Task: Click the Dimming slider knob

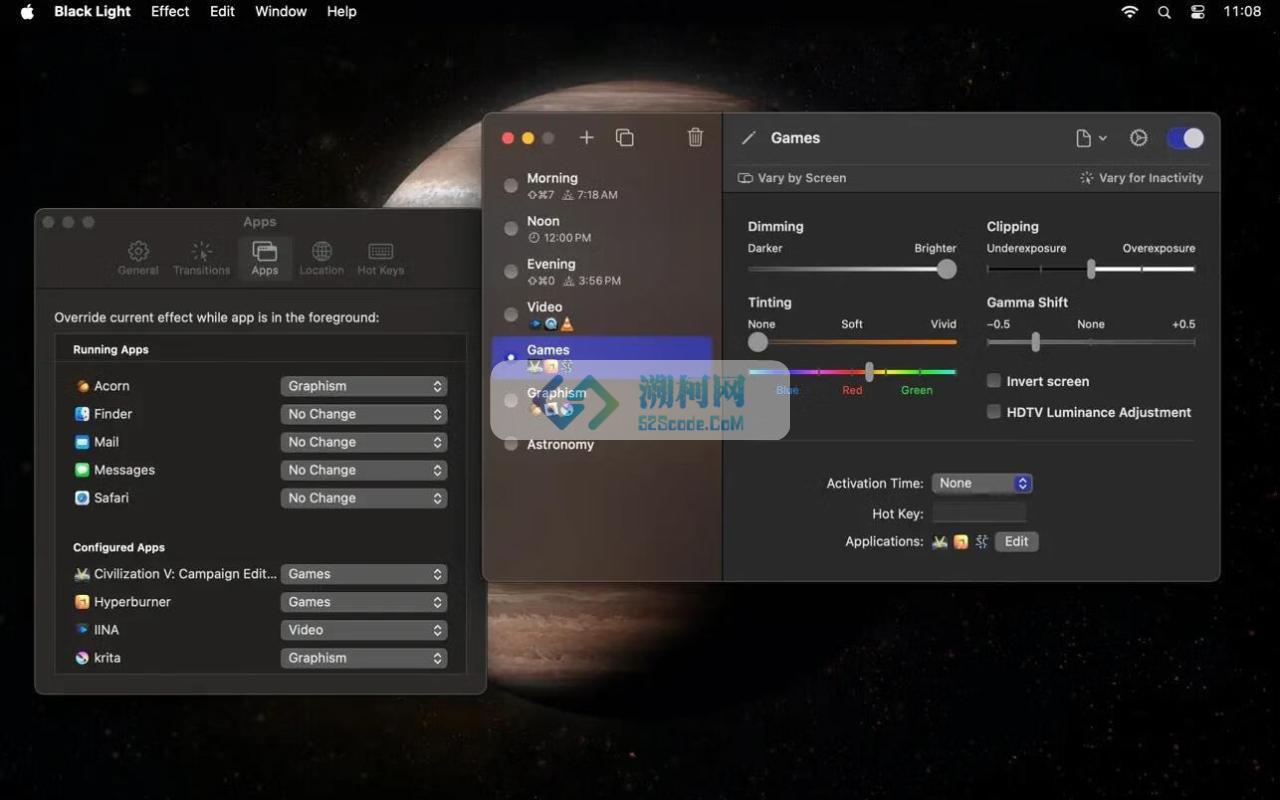Action: (x=946, y=269)
